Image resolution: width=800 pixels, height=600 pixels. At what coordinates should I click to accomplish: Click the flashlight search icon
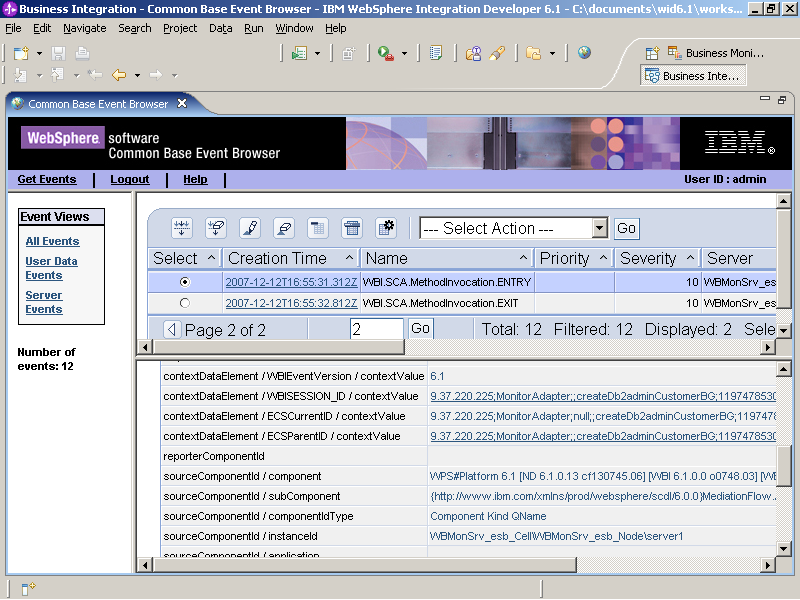[497, 53]
